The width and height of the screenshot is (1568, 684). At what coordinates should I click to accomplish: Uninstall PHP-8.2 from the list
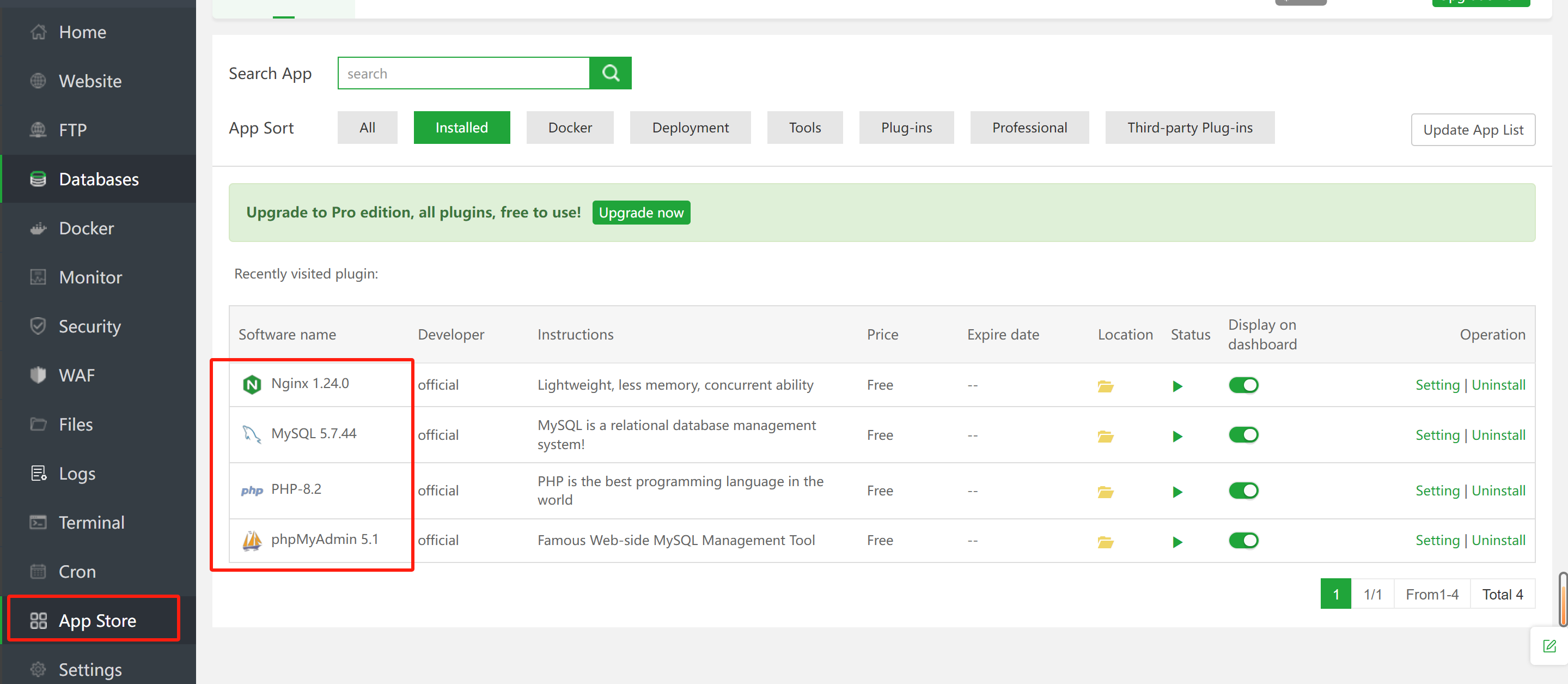coord(1498,491)
